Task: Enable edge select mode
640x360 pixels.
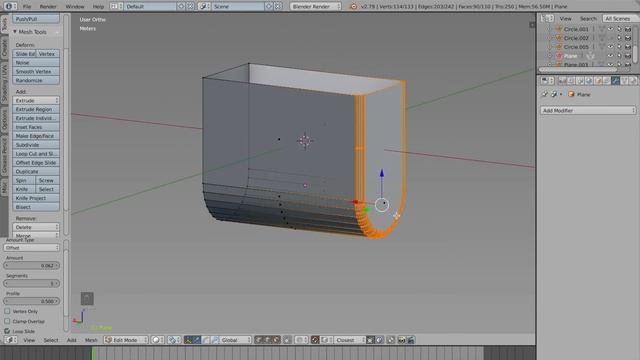Action: [x=267, y=340]
